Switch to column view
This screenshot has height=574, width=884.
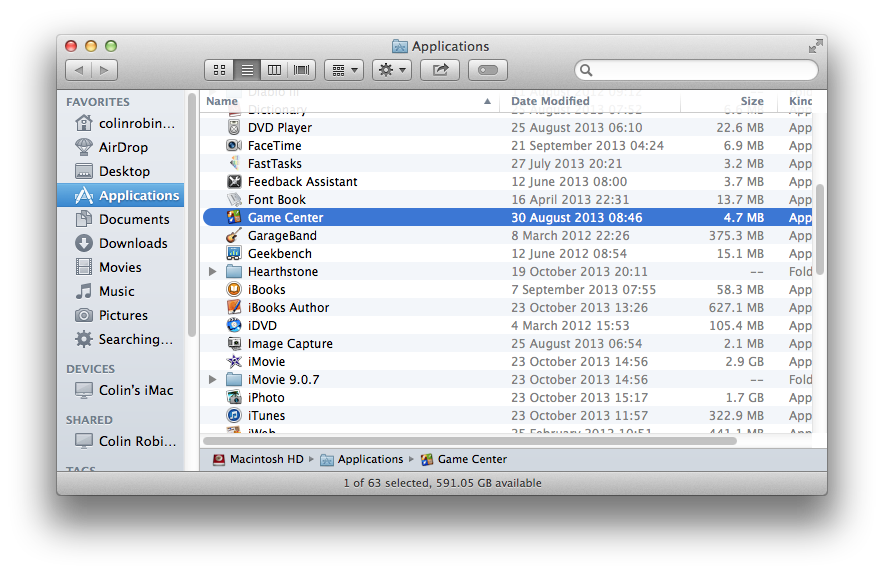click(x=274, y=70)
